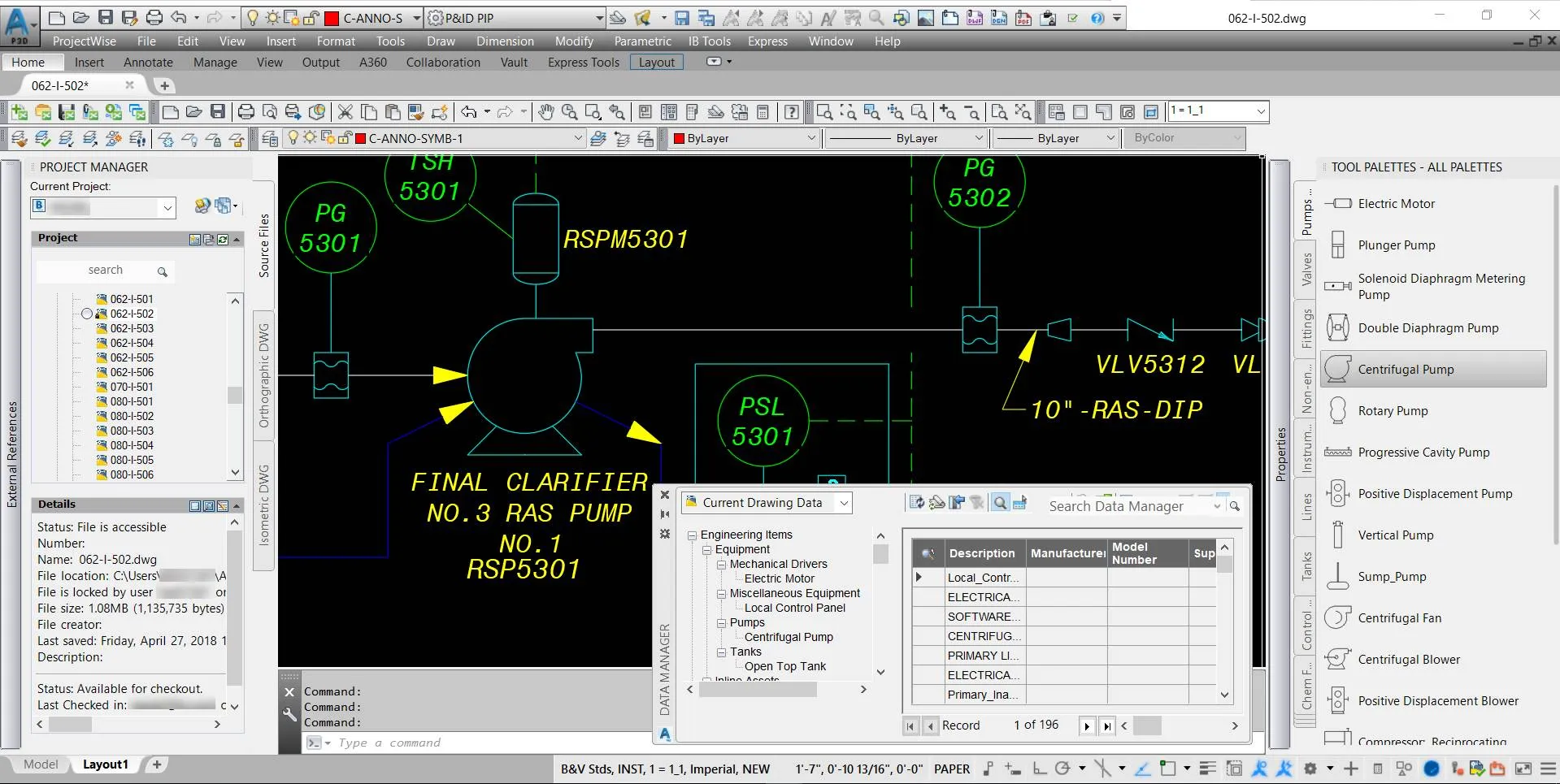
Task: Click the Search icon in Data Manager toolbar
Action: [x=1000, y=503]
